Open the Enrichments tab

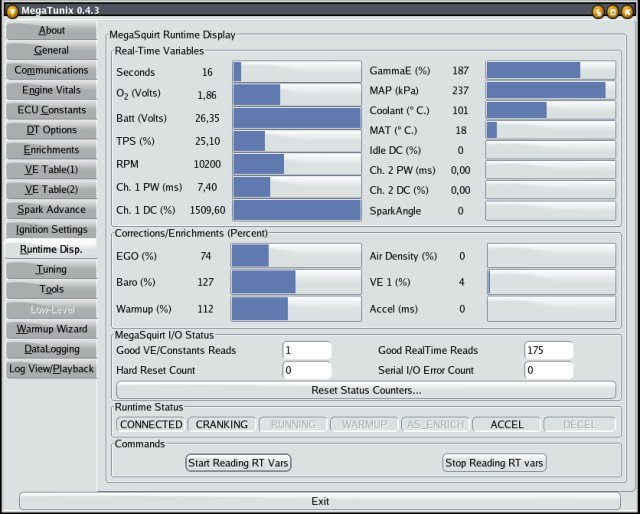[x=51, y=150]
